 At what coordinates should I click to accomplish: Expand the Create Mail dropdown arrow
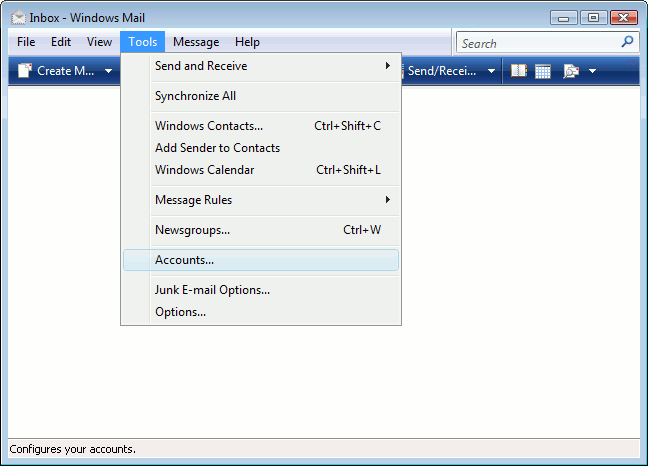point(108,71)
